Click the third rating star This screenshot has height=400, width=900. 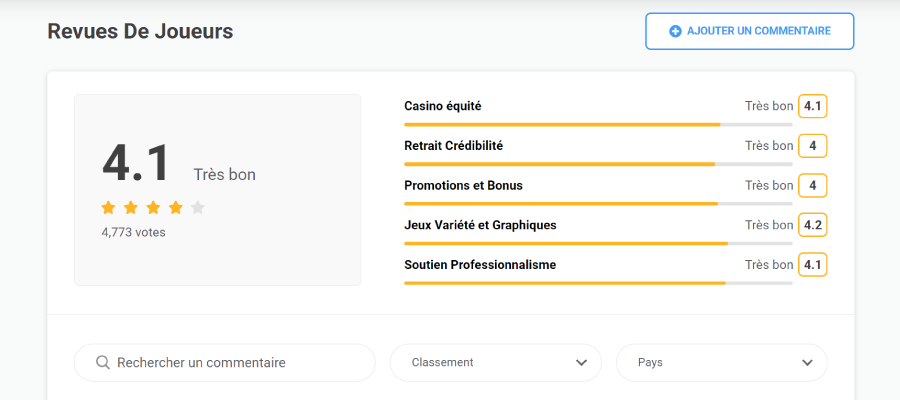[x=153, y=208]
